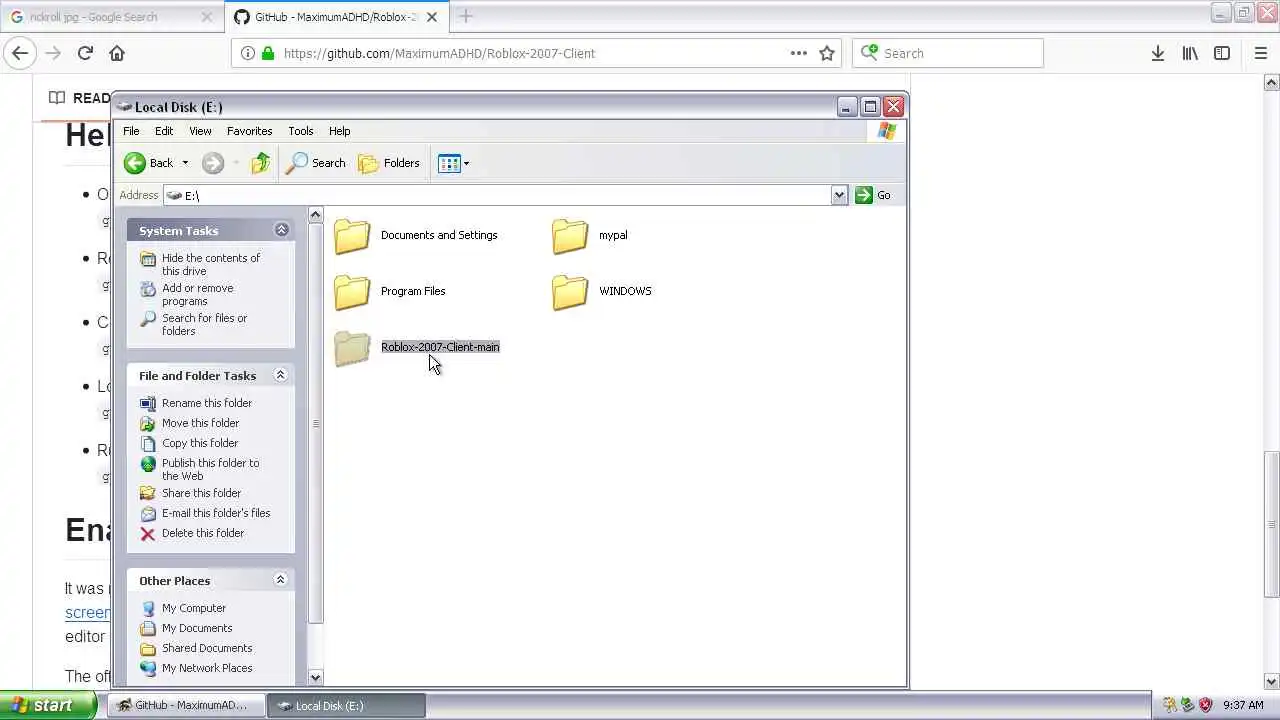The height and width of the screenshot is (720, 1280).
Task: Select the mypal folder icon
Action: 570,236
